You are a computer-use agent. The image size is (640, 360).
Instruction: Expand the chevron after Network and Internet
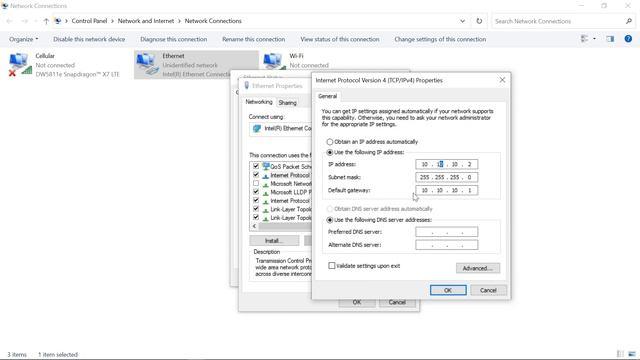pos(179,21)
